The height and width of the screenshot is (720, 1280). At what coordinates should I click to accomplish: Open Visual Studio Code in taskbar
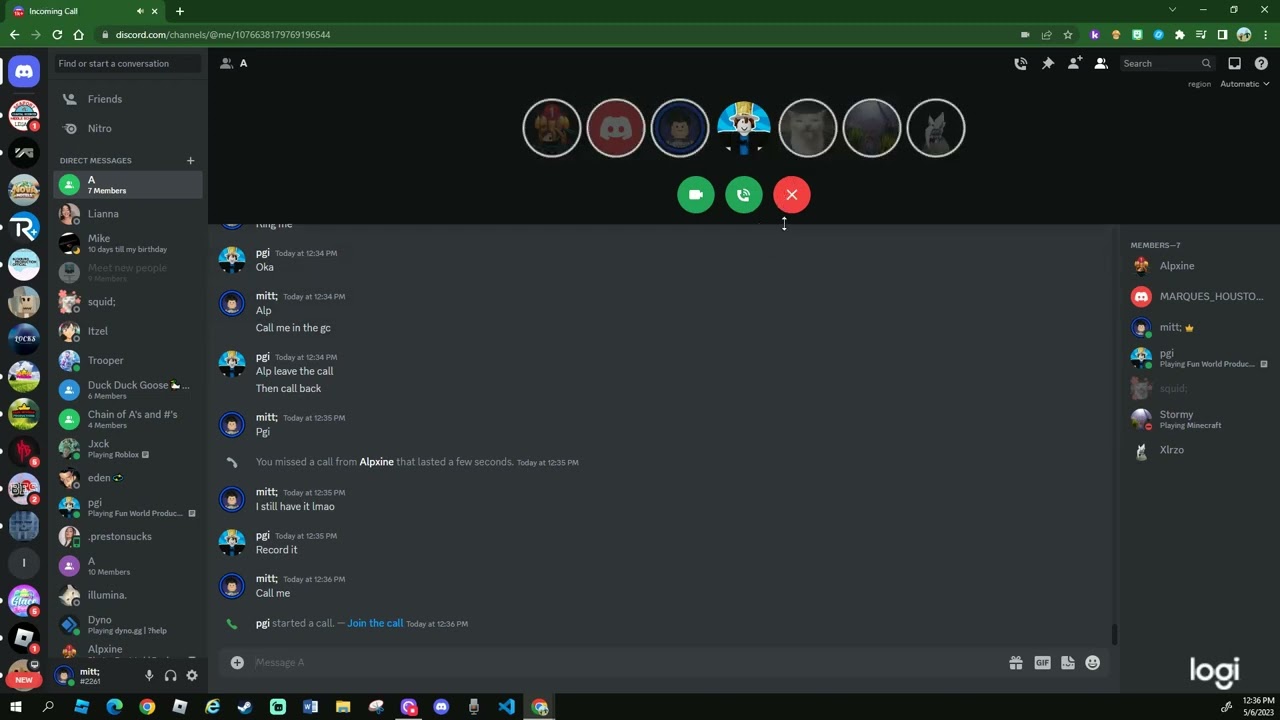point(507,707)
